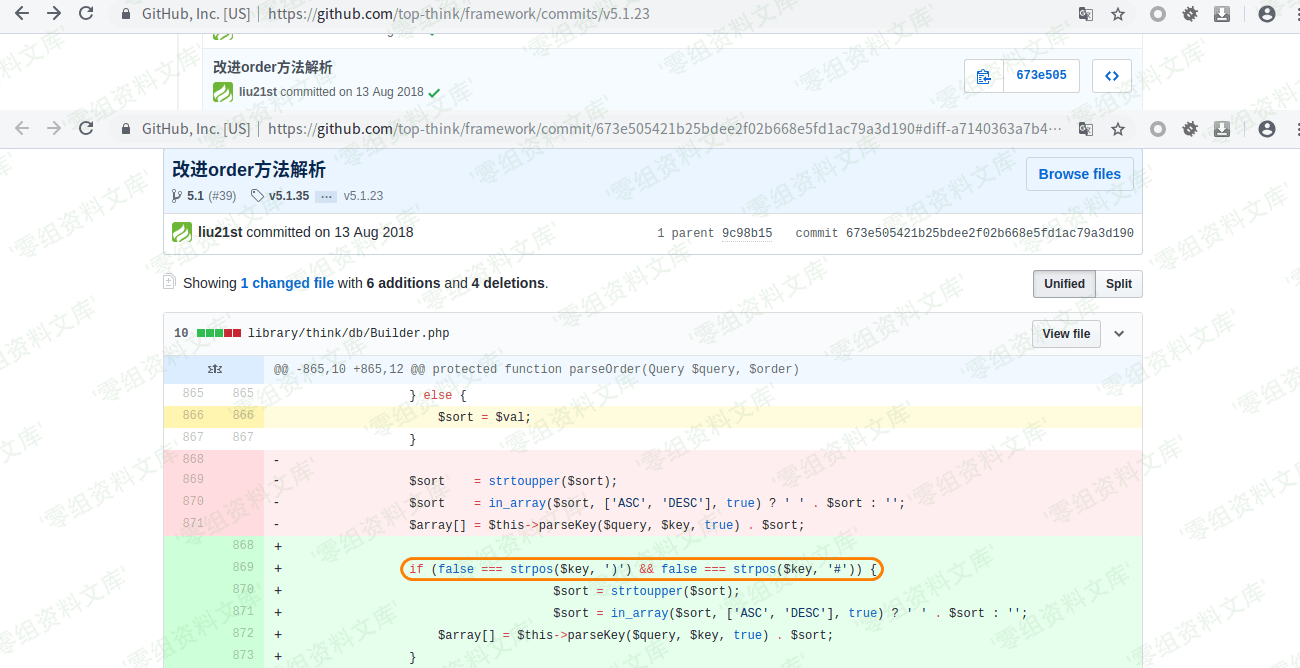Click translate icon in the topmost address bar
The width and height of the screenshot is (1300, 668).
(x=1085, y=14)
